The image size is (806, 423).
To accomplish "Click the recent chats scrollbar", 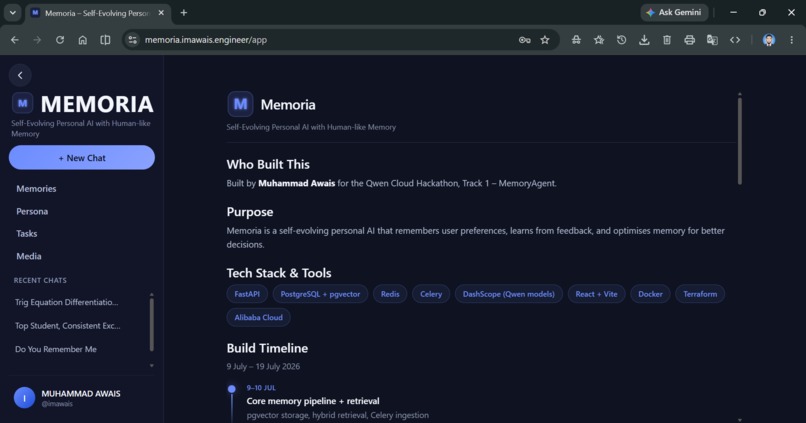I will pos(152,324).
